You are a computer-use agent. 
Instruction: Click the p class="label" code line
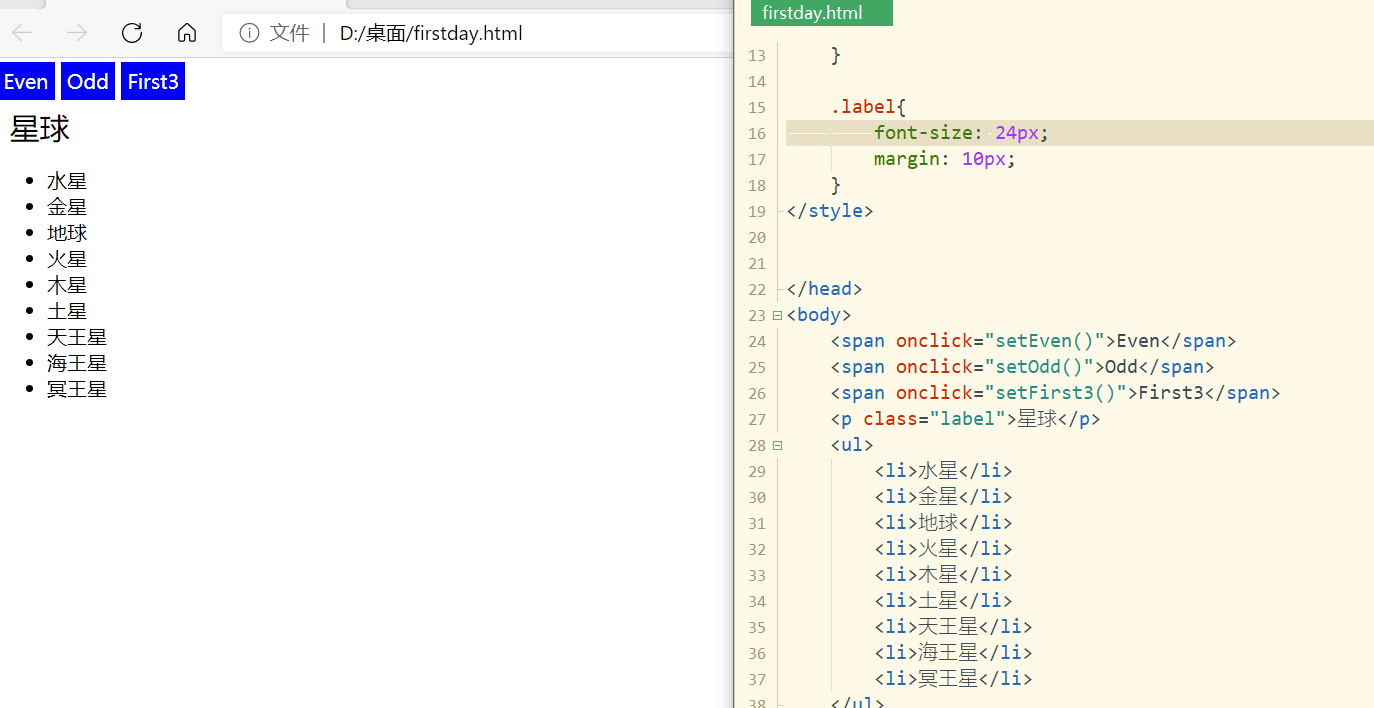point(965,419)
